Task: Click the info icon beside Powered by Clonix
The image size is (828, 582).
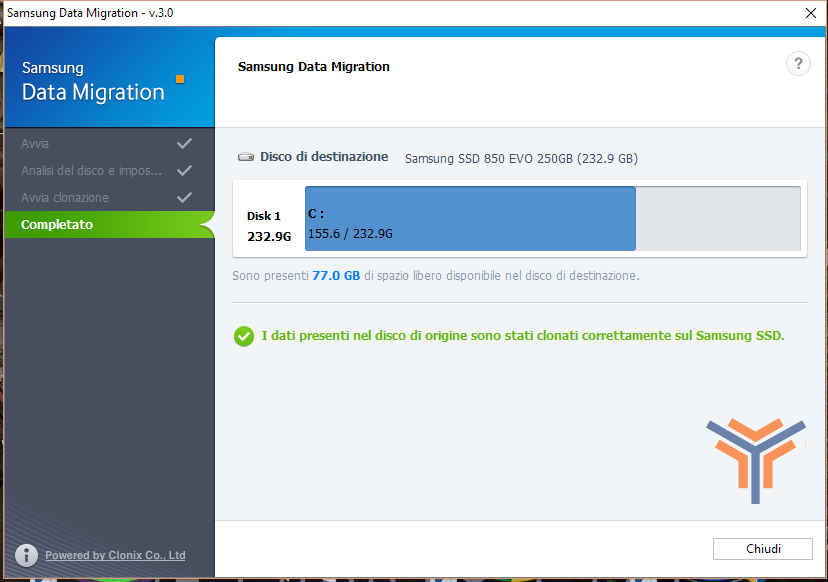Action: tap(26, 555)
